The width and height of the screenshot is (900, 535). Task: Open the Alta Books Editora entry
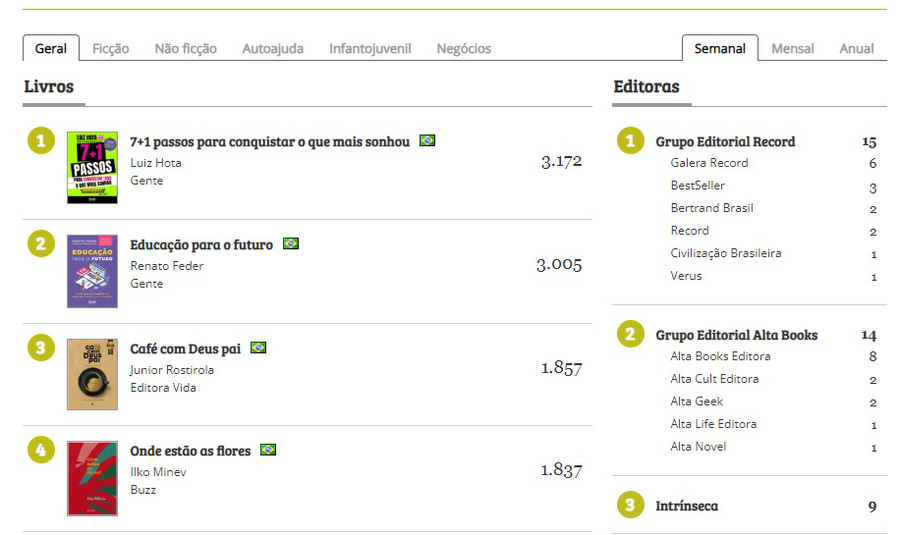(x=720, y=356)
